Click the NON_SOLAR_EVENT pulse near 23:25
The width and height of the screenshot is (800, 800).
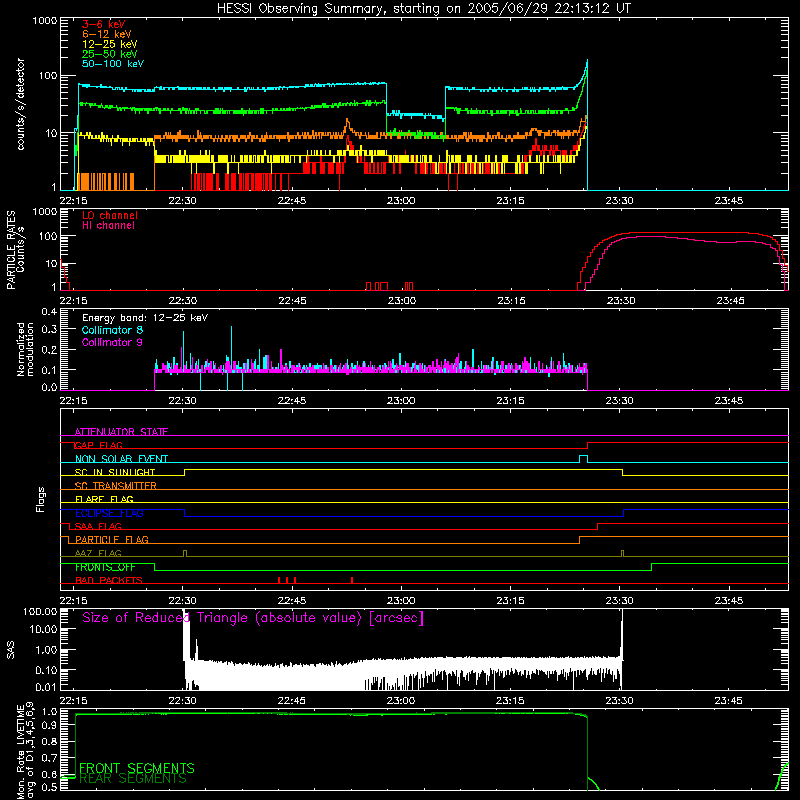tap(583, 458)
